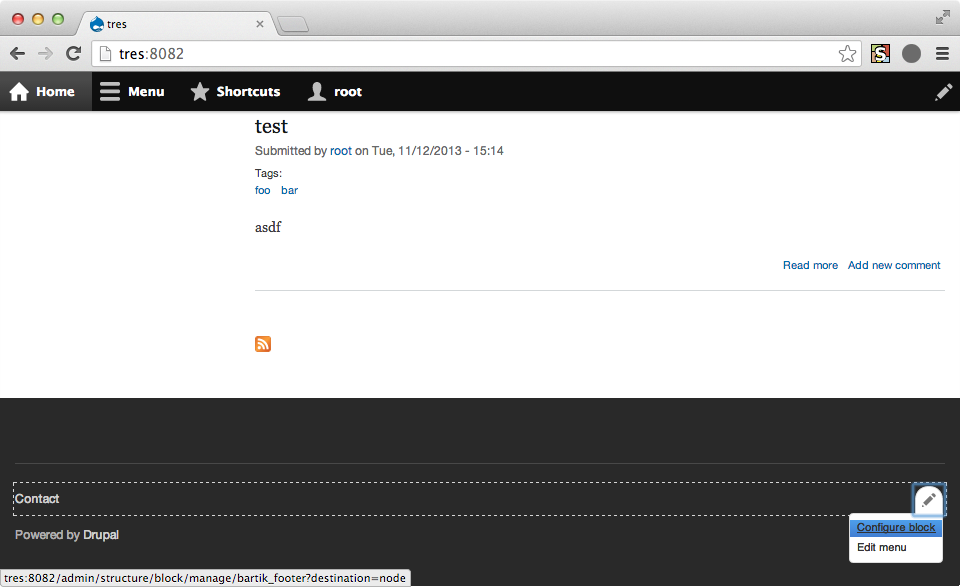Open author root profile link

coord(341,151)
